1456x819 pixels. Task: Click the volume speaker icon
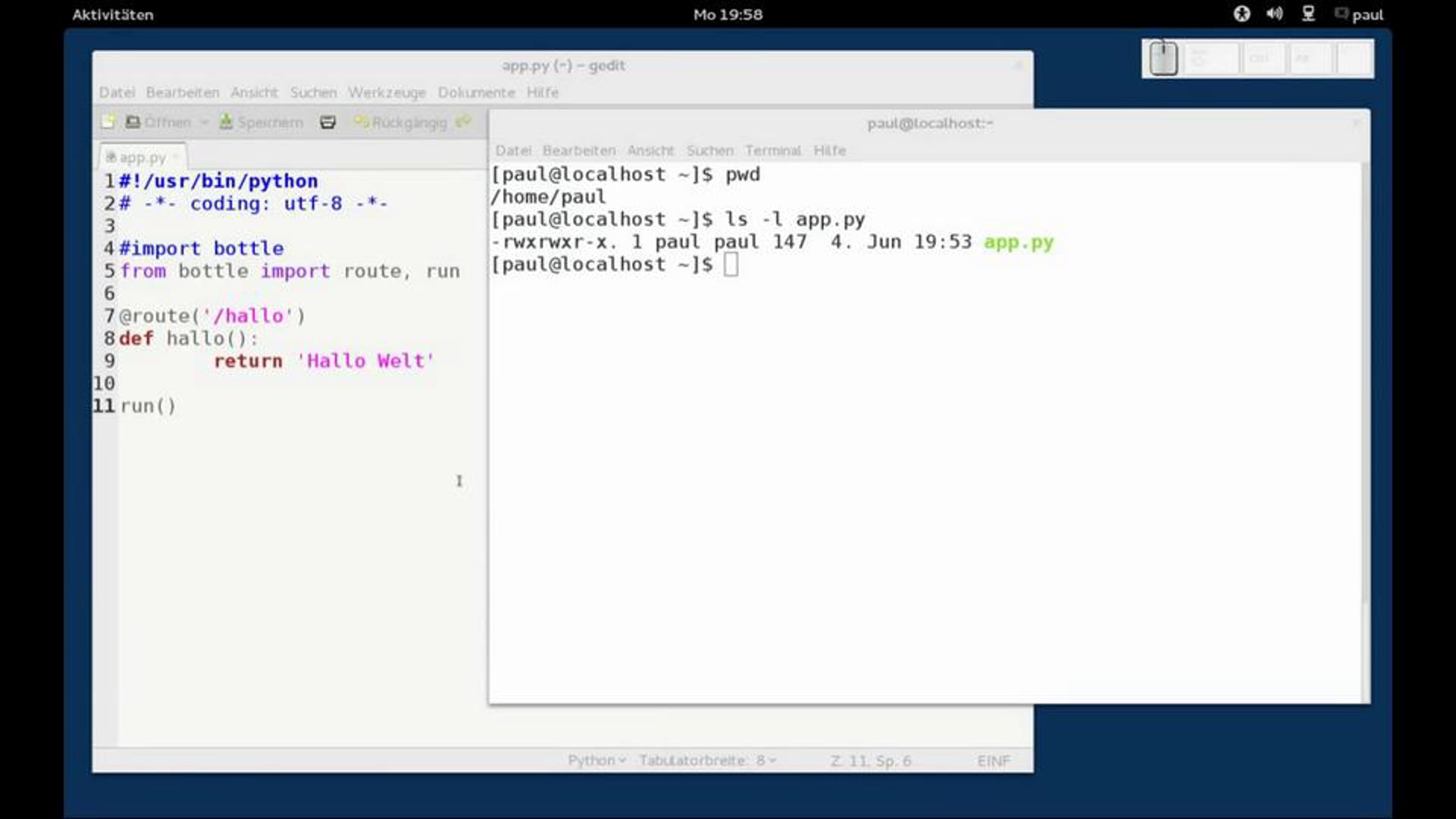[1274, 14]
